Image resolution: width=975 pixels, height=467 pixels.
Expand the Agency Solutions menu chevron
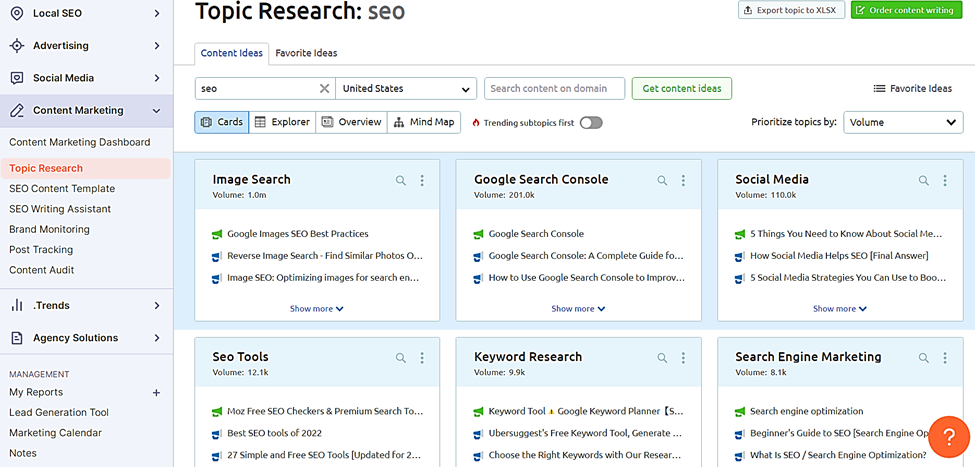(157, 338)
